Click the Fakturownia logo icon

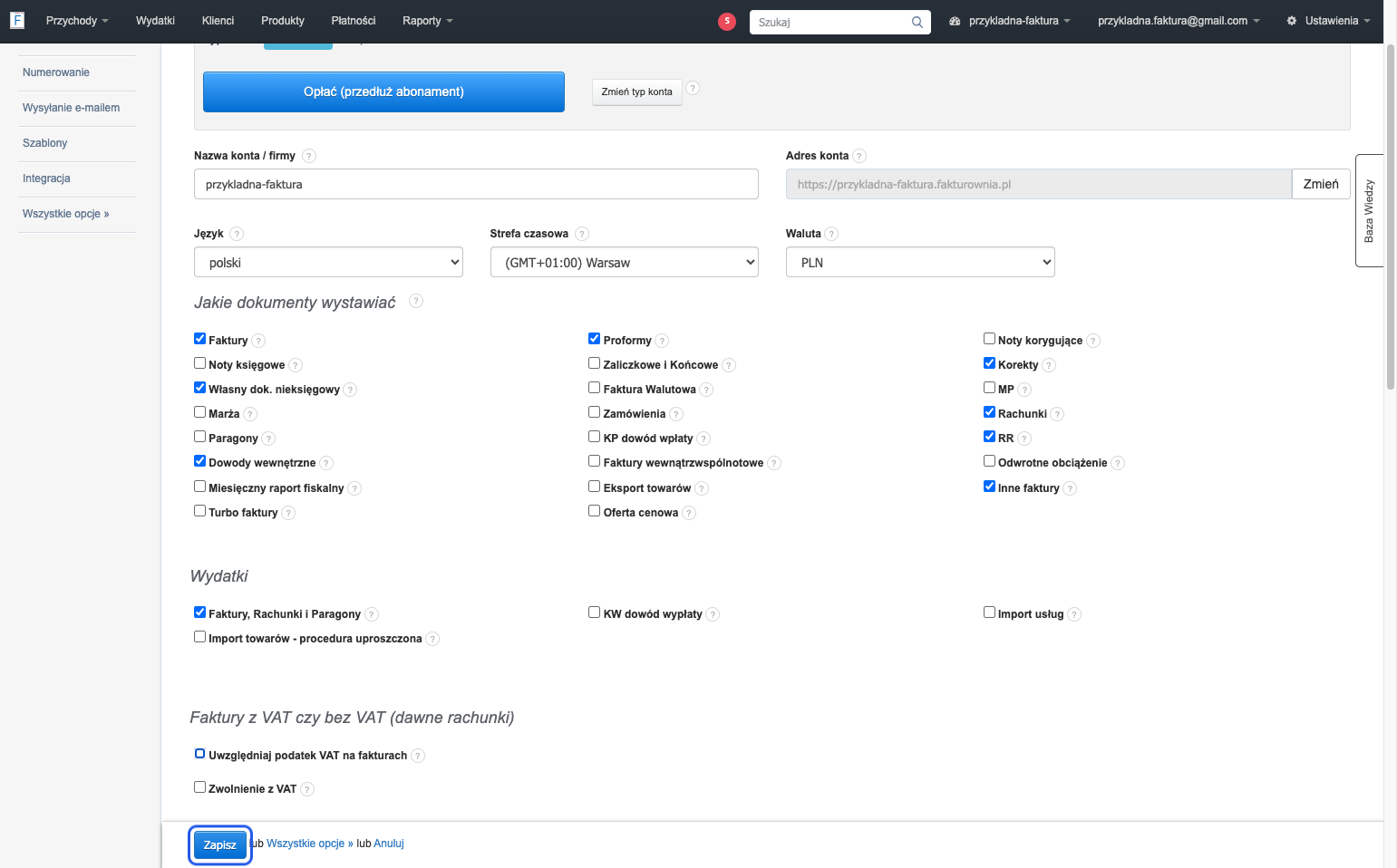click(17, 20)
